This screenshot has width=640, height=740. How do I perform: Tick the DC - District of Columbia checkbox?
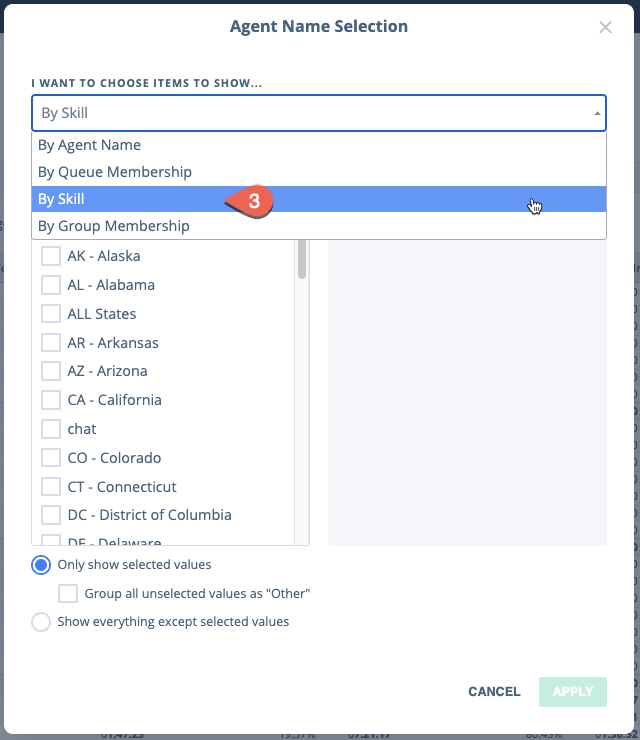51,515
